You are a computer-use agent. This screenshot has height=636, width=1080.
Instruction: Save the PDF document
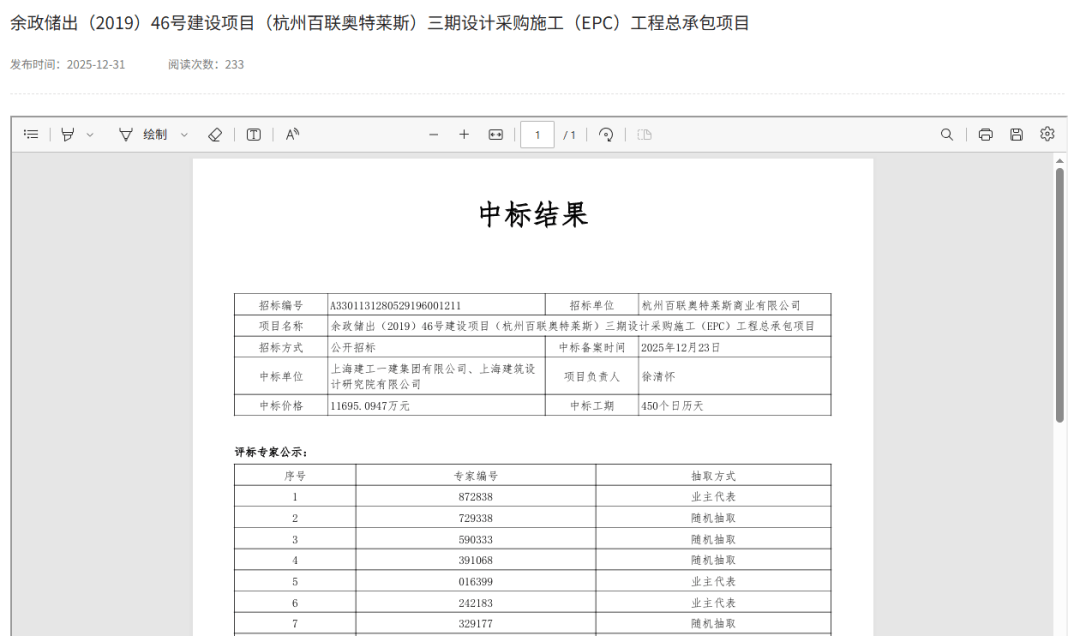click(1016, 135)
